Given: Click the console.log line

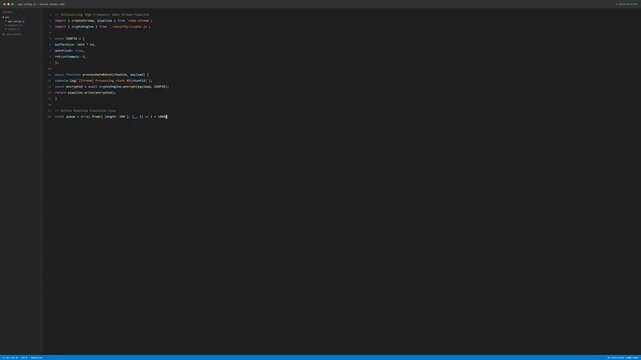Looking at the screenshot, I should (103, 80).
